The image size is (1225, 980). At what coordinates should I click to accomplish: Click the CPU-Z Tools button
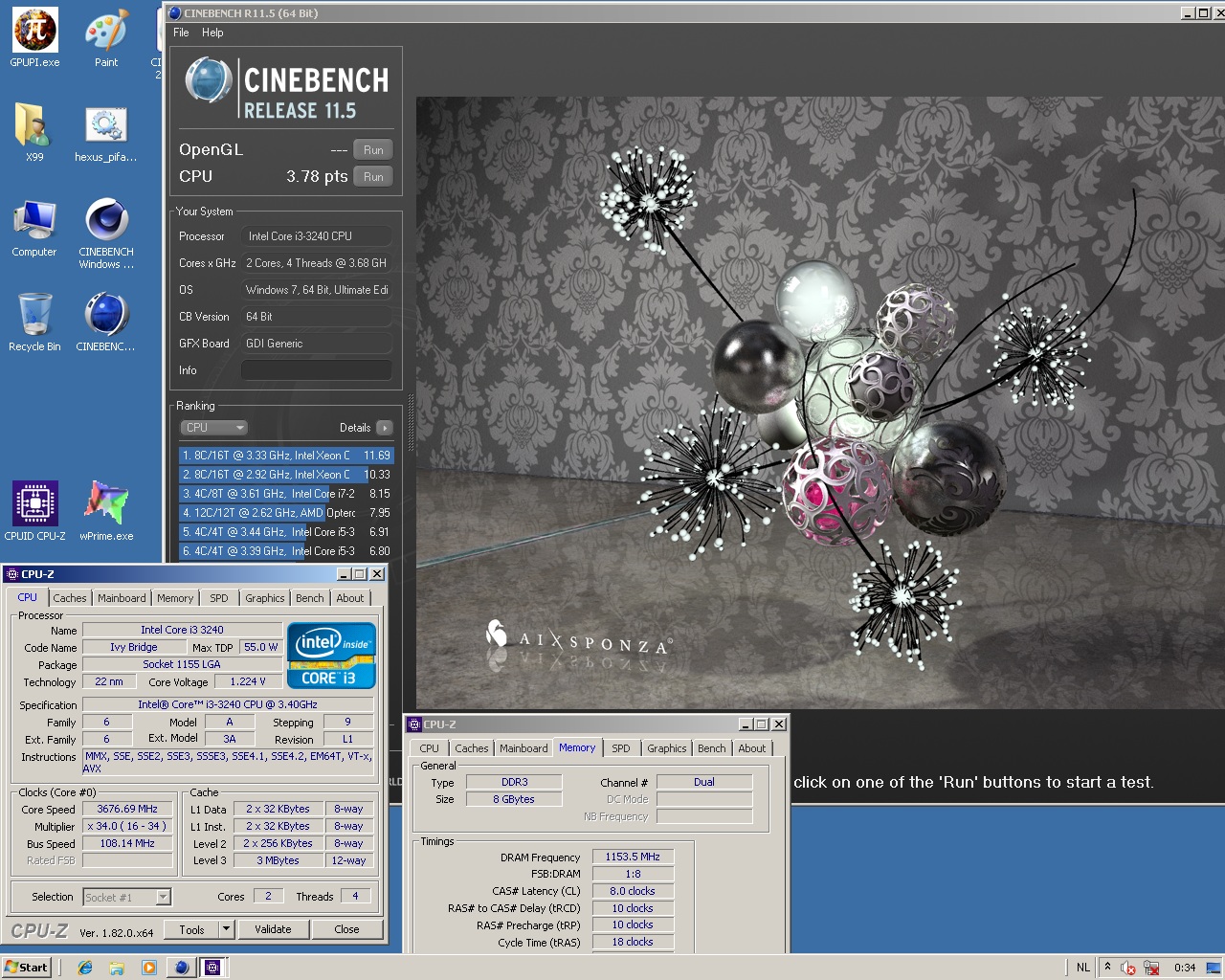tap(191, 929)
